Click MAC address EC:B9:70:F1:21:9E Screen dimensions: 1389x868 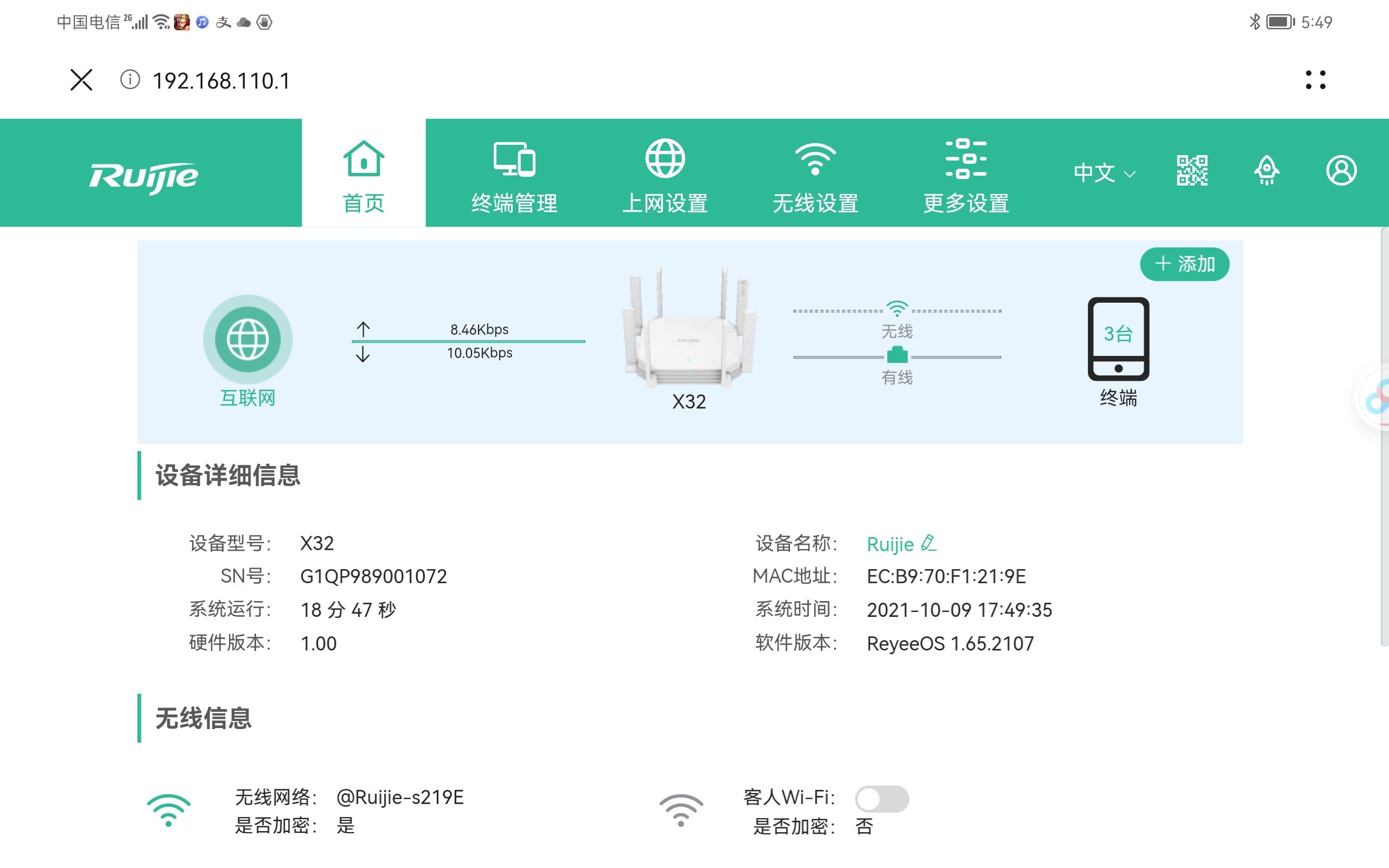[x=946, y=576]
